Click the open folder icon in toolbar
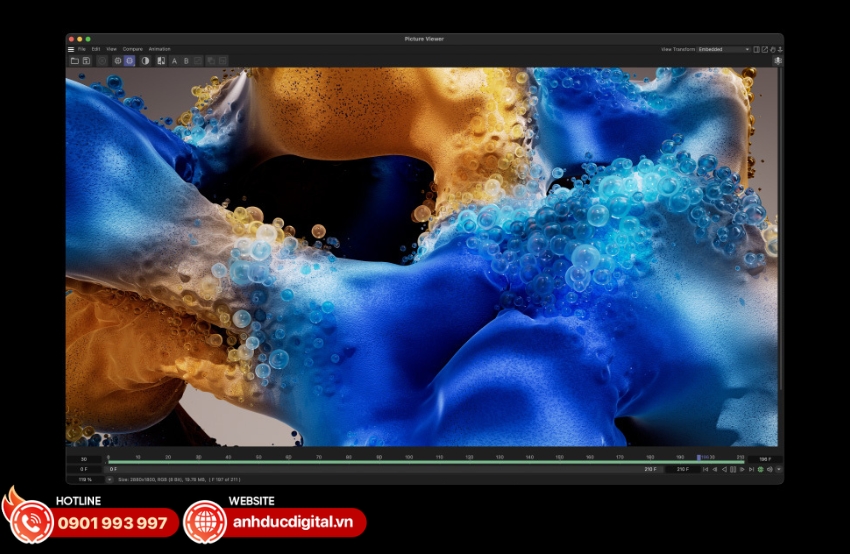 [x=74, y=61]
